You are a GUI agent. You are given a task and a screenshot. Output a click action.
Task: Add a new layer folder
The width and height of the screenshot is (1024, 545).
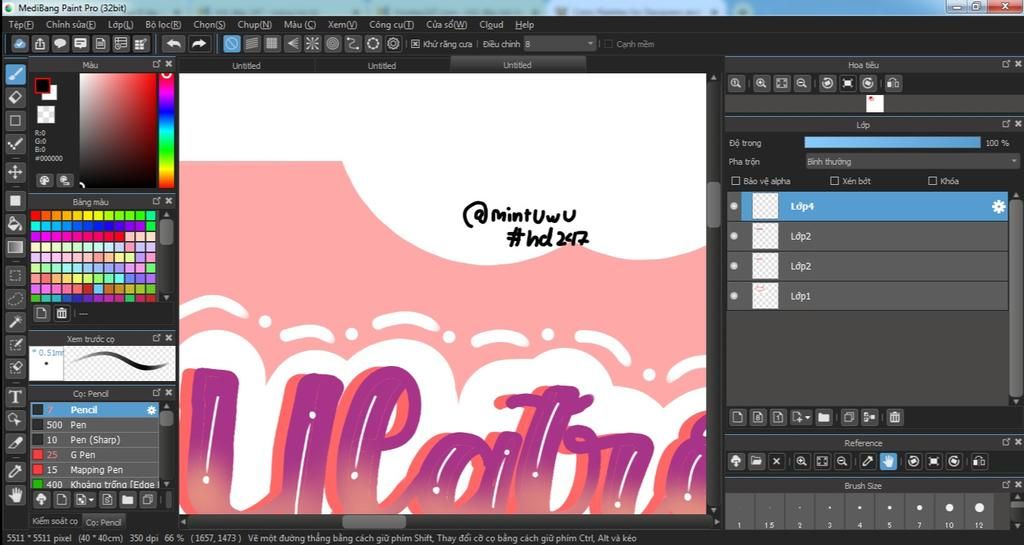(x=824, y=416)
